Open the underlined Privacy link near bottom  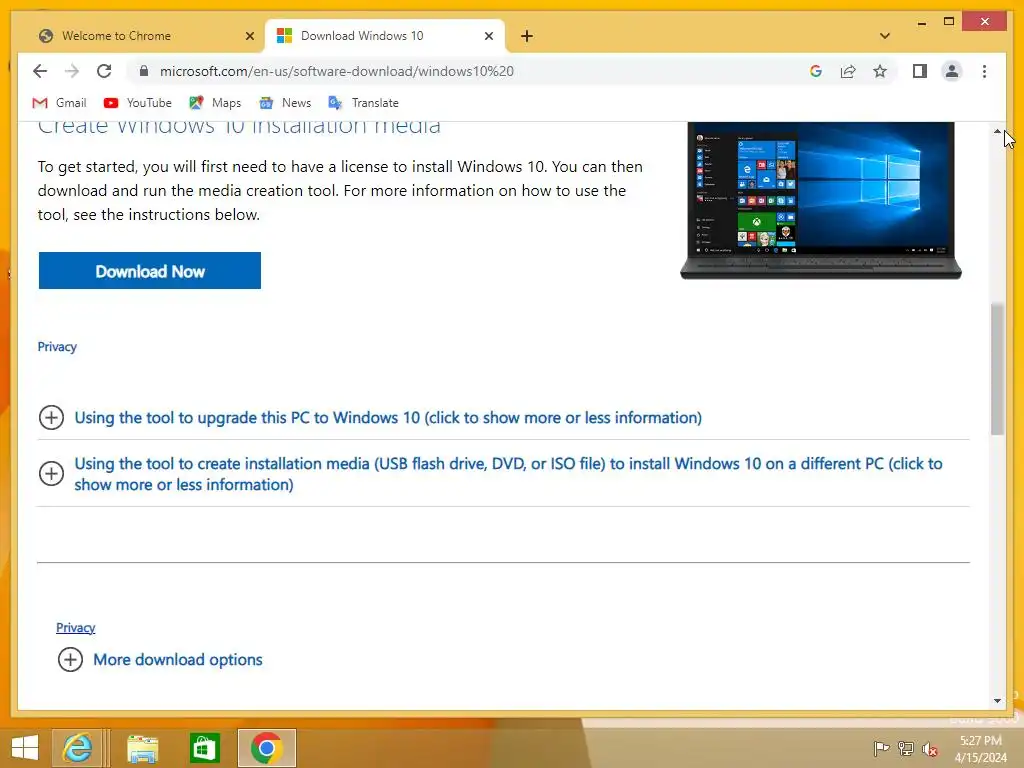tap(76, 628)
